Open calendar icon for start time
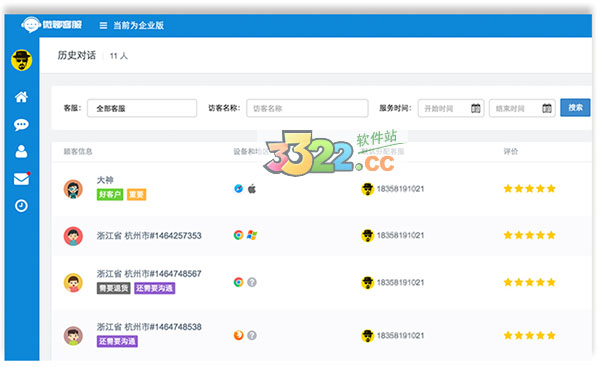Screen dimensions: 600x367 coord(476,108)
